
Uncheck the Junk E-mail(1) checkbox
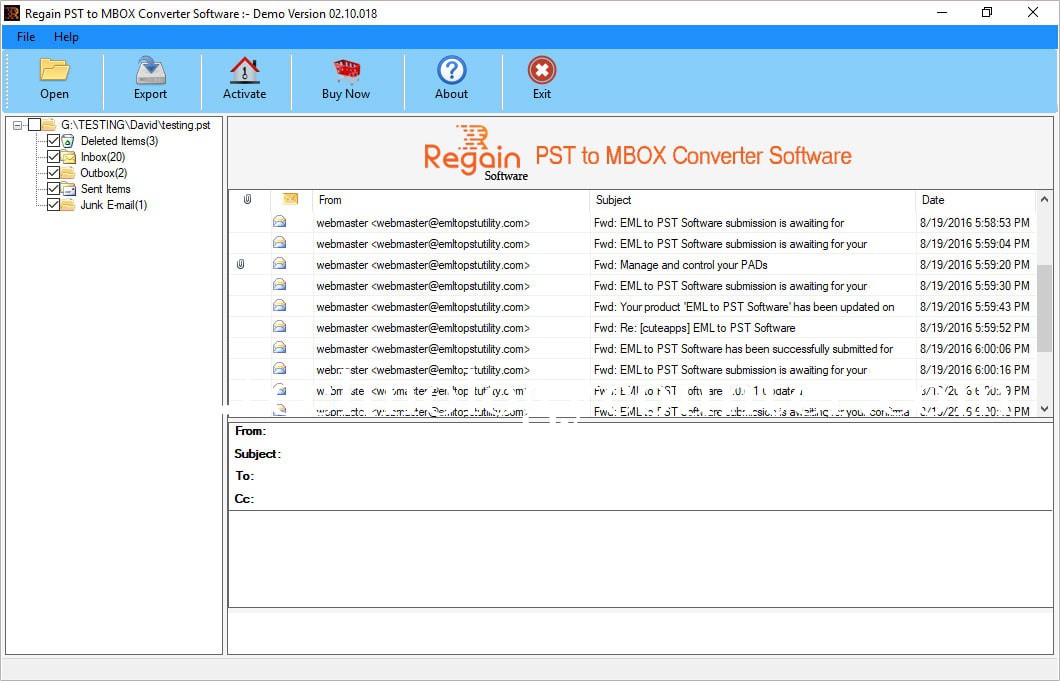pos(53,205)
